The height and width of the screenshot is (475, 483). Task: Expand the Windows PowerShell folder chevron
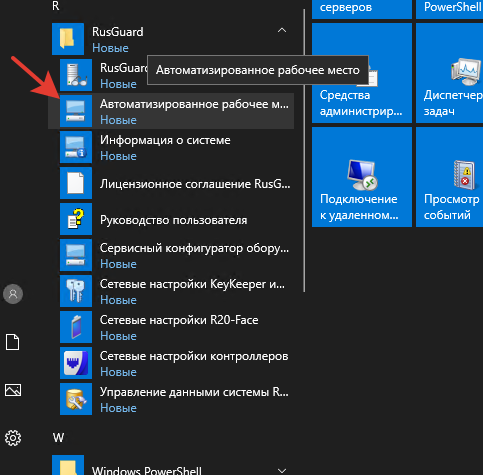coord(282,470)
